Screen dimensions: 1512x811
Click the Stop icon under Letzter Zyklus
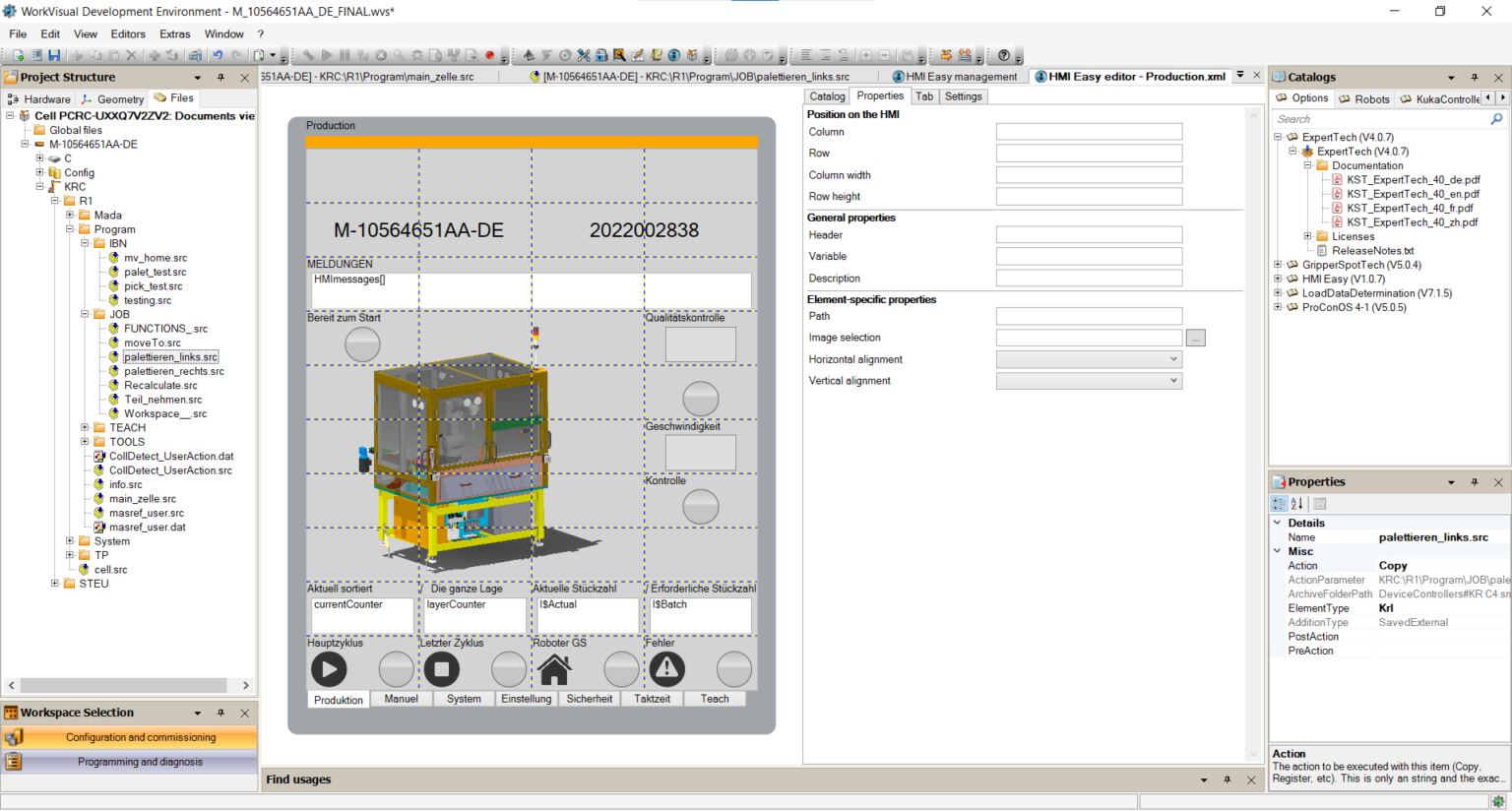441,669
